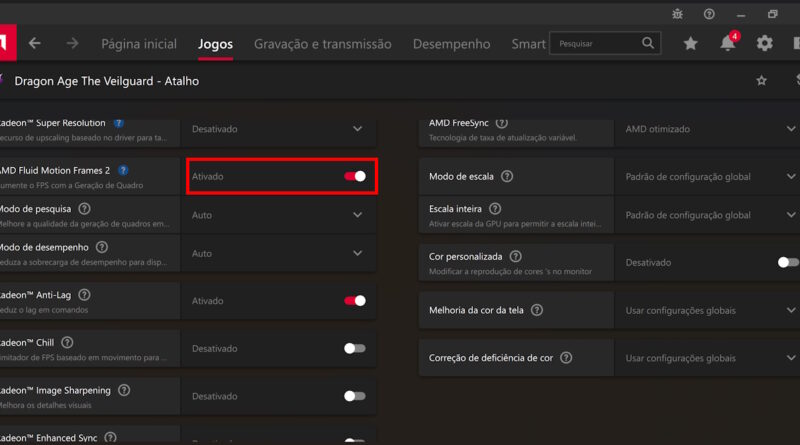Show help for AMD FreeSync
Image resolution: width=800 pixels, height=445 pixels.
[x=502, y=123]
